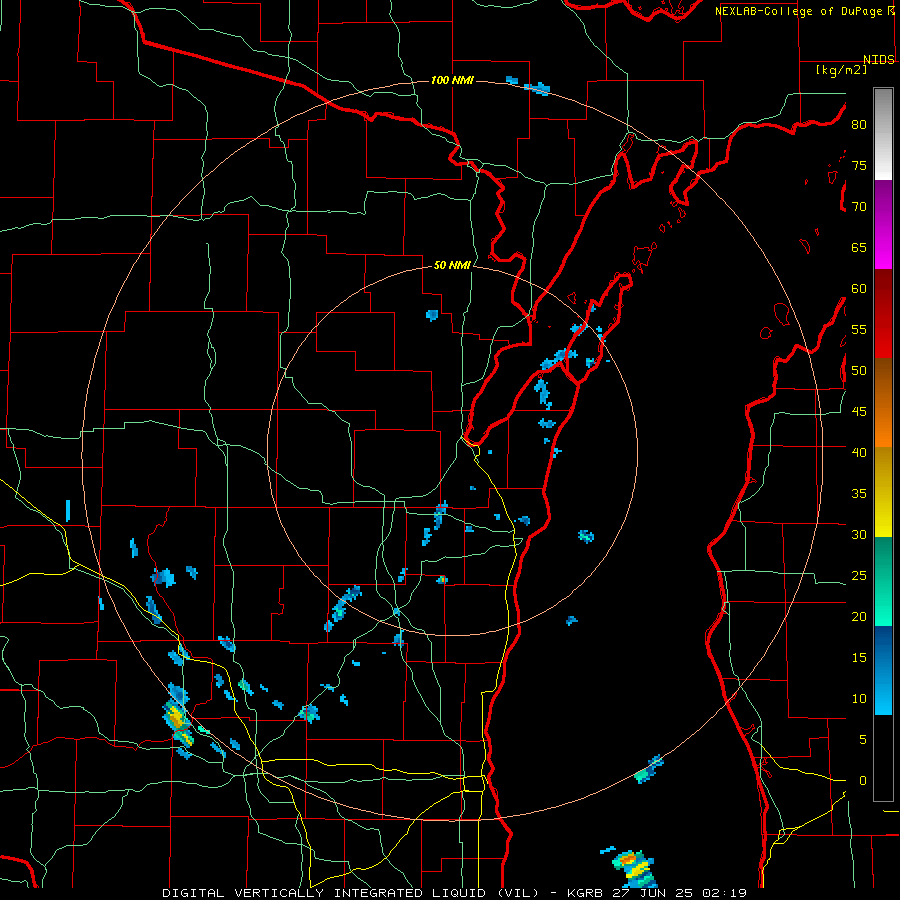This screenshot has width=900, height=900.
Task: Click the scale value 40
Action: 859,453
